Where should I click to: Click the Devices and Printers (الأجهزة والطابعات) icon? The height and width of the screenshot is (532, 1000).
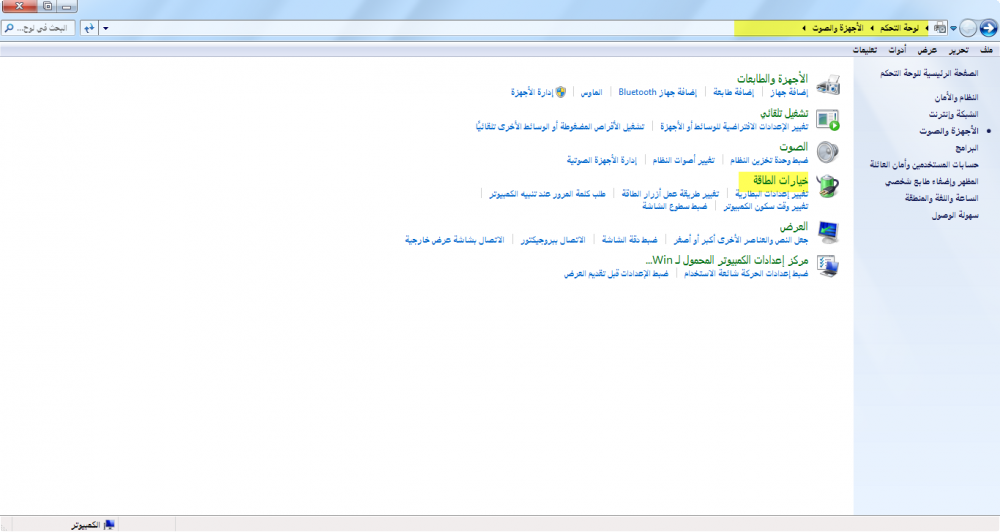828,85
